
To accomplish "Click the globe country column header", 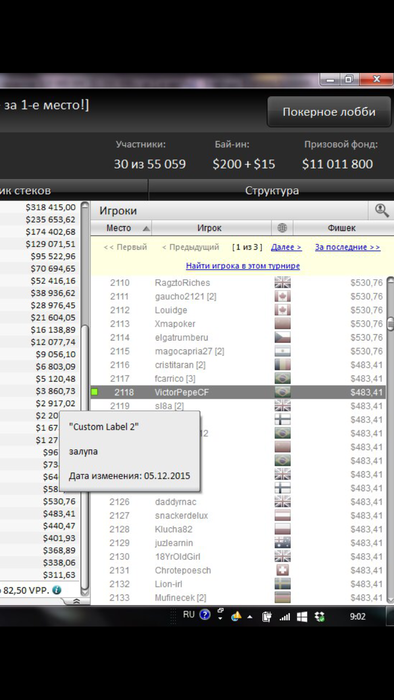I will [282, 228].
